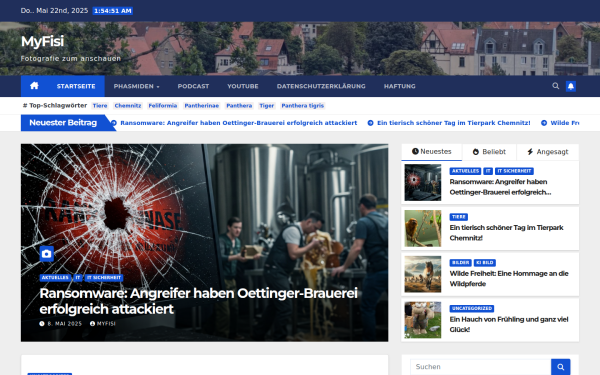Click the home icon in navigation bar

(x=34, y=86)
